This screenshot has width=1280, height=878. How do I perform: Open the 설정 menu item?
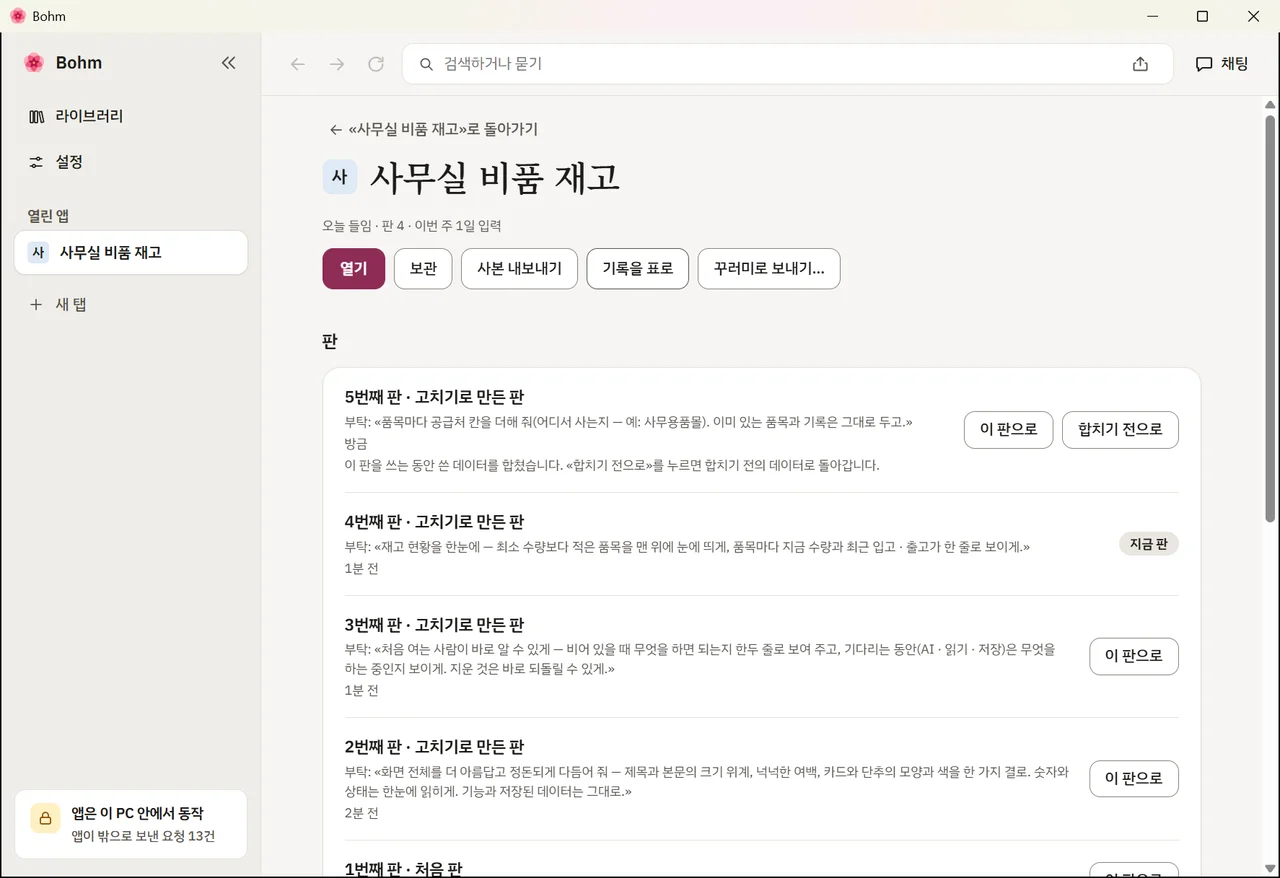56,162
